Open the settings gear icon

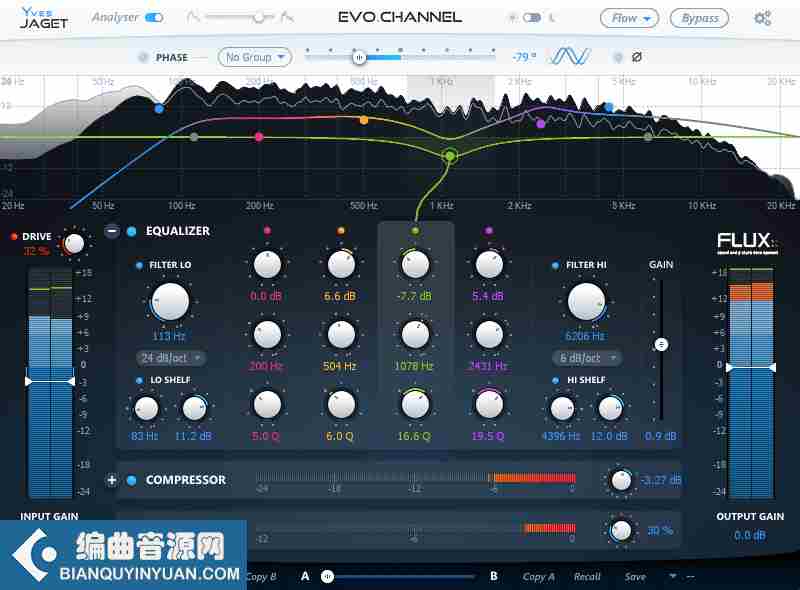tap(762, 19)
